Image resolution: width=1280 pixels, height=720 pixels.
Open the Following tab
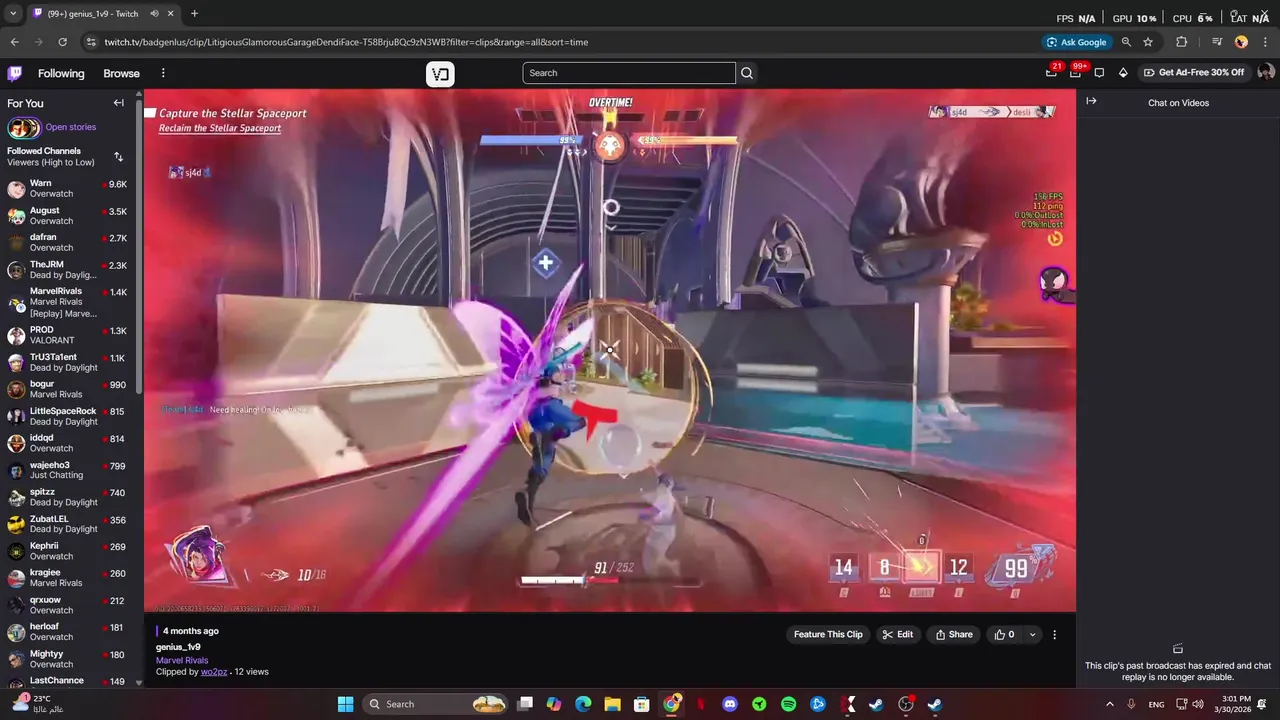pyautogui.click(x=61, y=73)
